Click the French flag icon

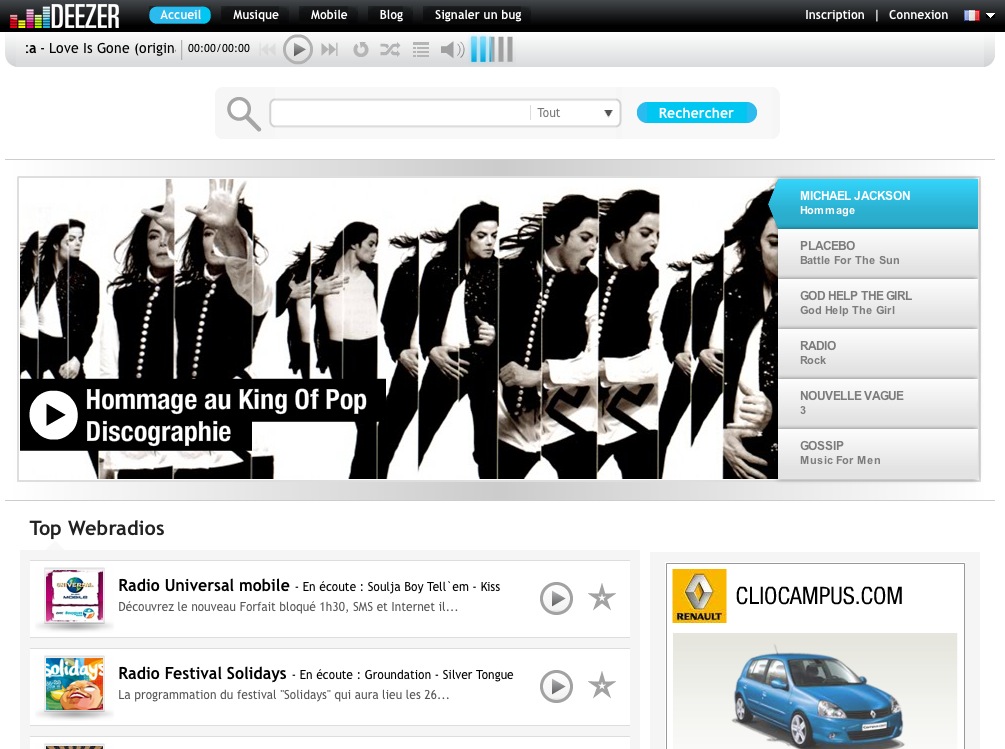click(972, 15)
